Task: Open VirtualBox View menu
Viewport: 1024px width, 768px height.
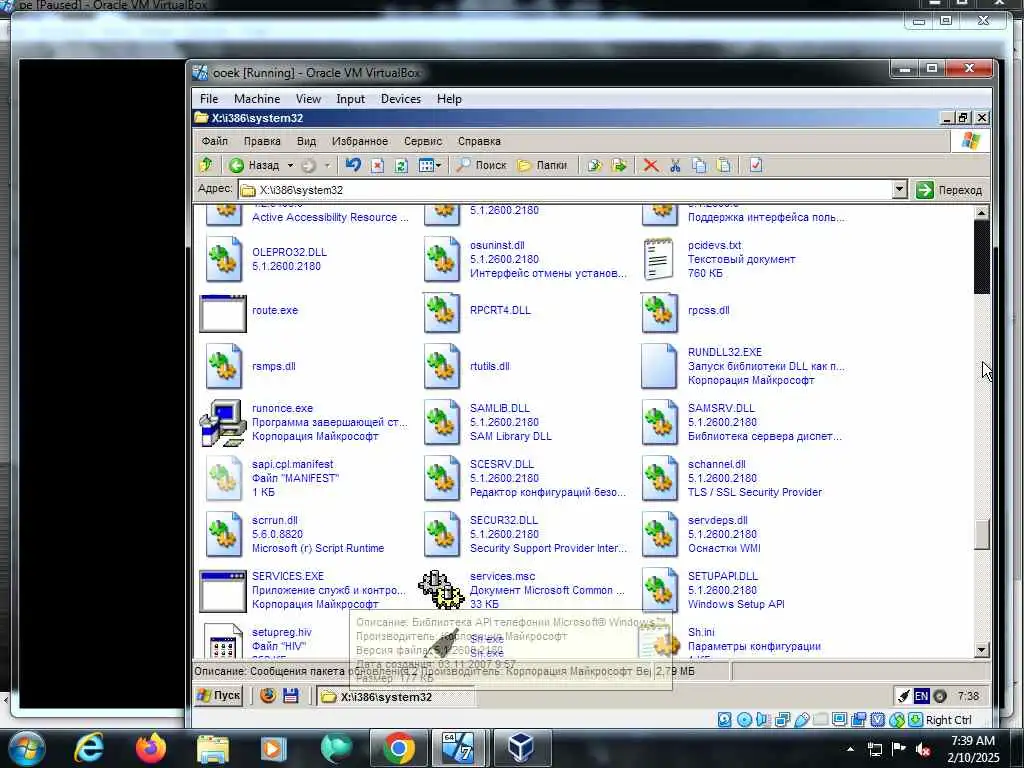Action: pyautogui.click(x=308, y=99)
